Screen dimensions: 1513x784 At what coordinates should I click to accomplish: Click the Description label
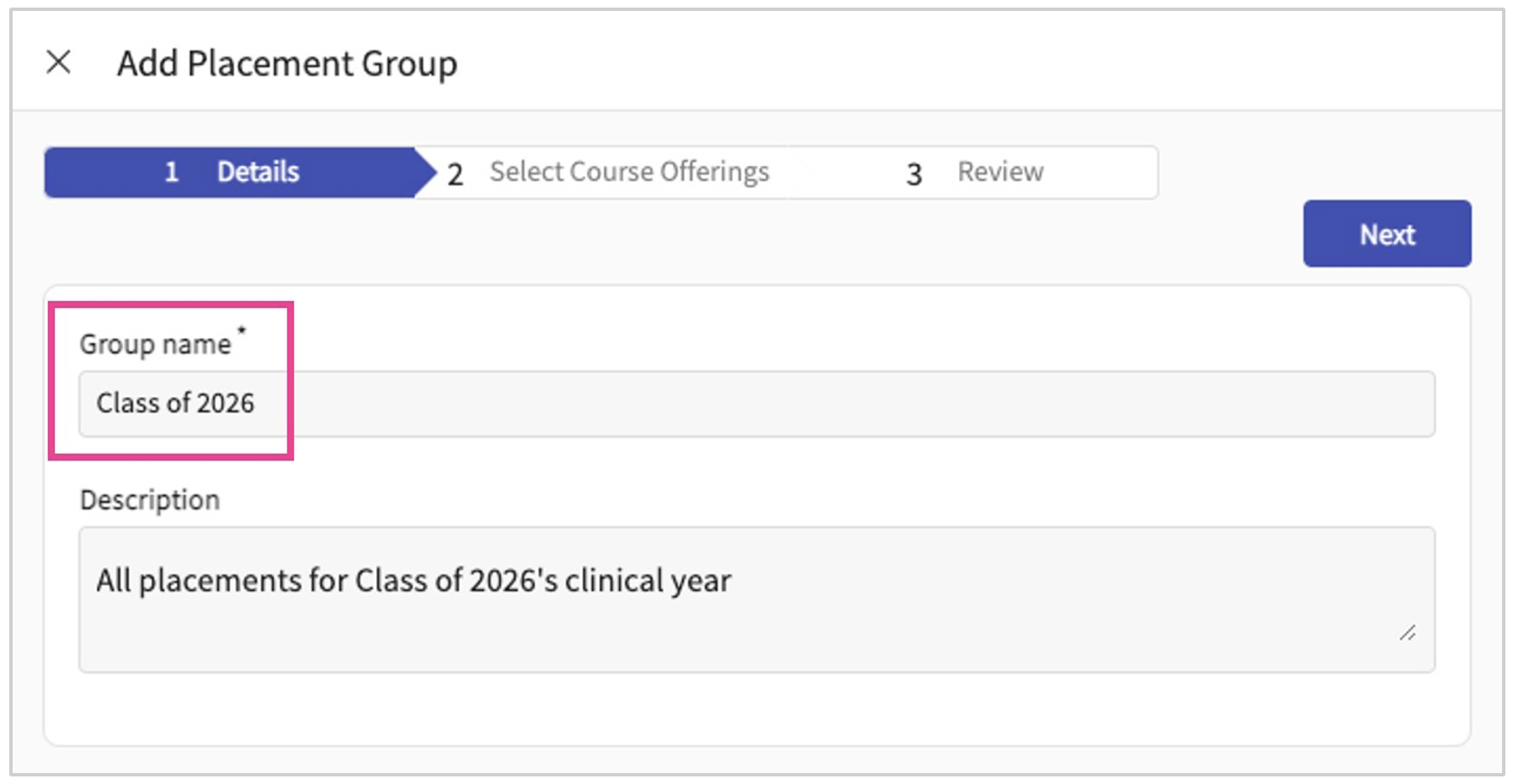[150, 500]
